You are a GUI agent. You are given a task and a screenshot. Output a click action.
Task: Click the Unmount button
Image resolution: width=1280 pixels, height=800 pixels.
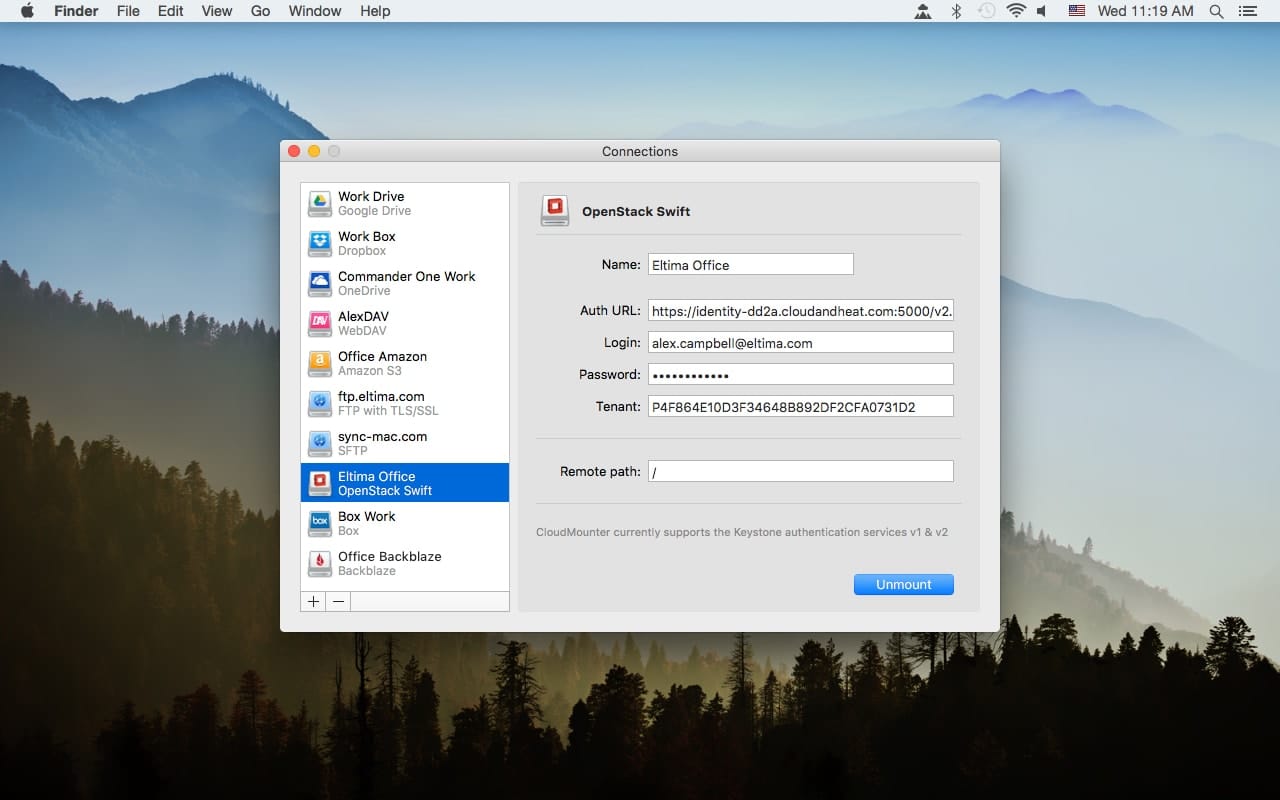(904, 584)
